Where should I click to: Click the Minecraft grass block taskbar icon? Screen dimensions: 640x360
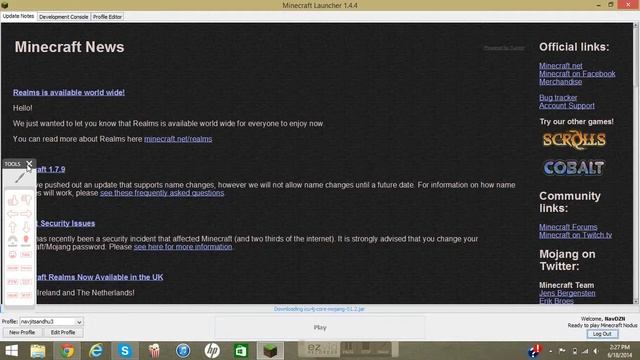[270, 351]
